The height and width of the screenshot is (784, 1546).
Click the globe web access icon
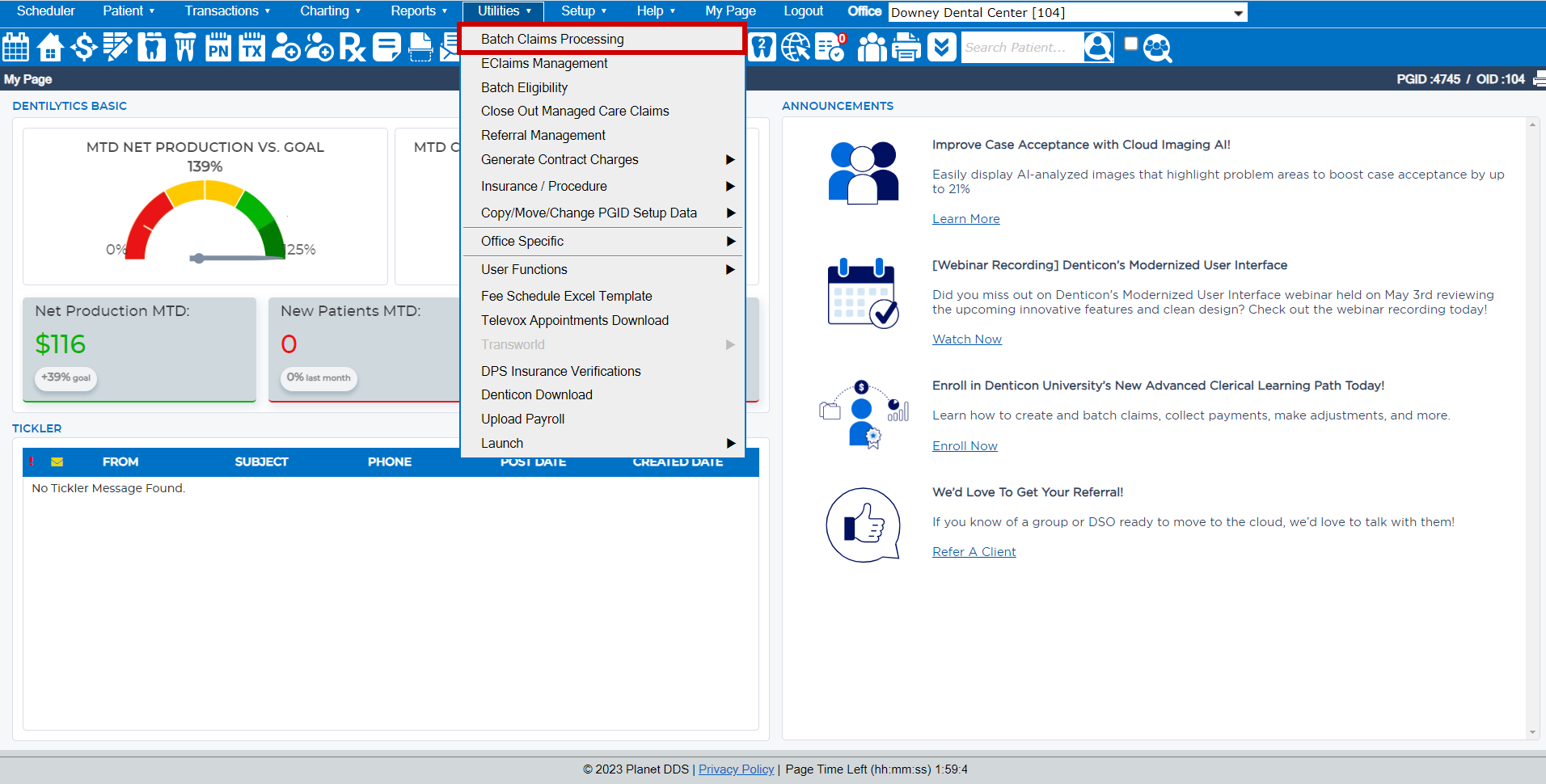click(795, 47)
